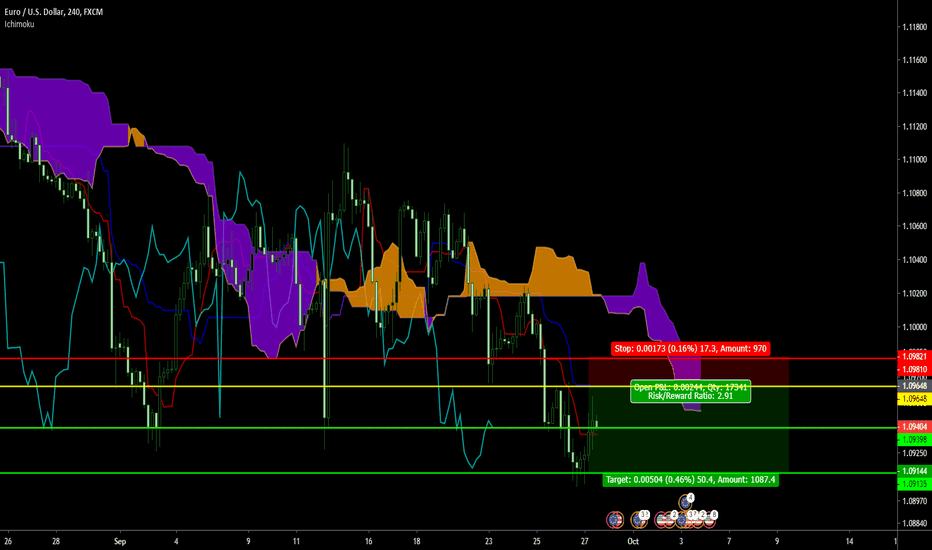
Task: Click the 1.09821 red price label
Action: coord(914,357)
